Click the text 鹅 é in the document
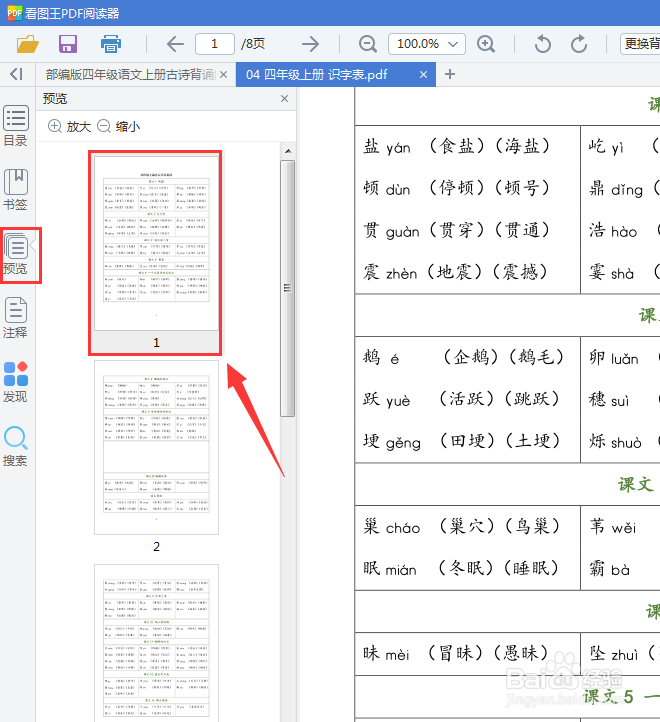This screenshot has height=722, width=660. 381,358
